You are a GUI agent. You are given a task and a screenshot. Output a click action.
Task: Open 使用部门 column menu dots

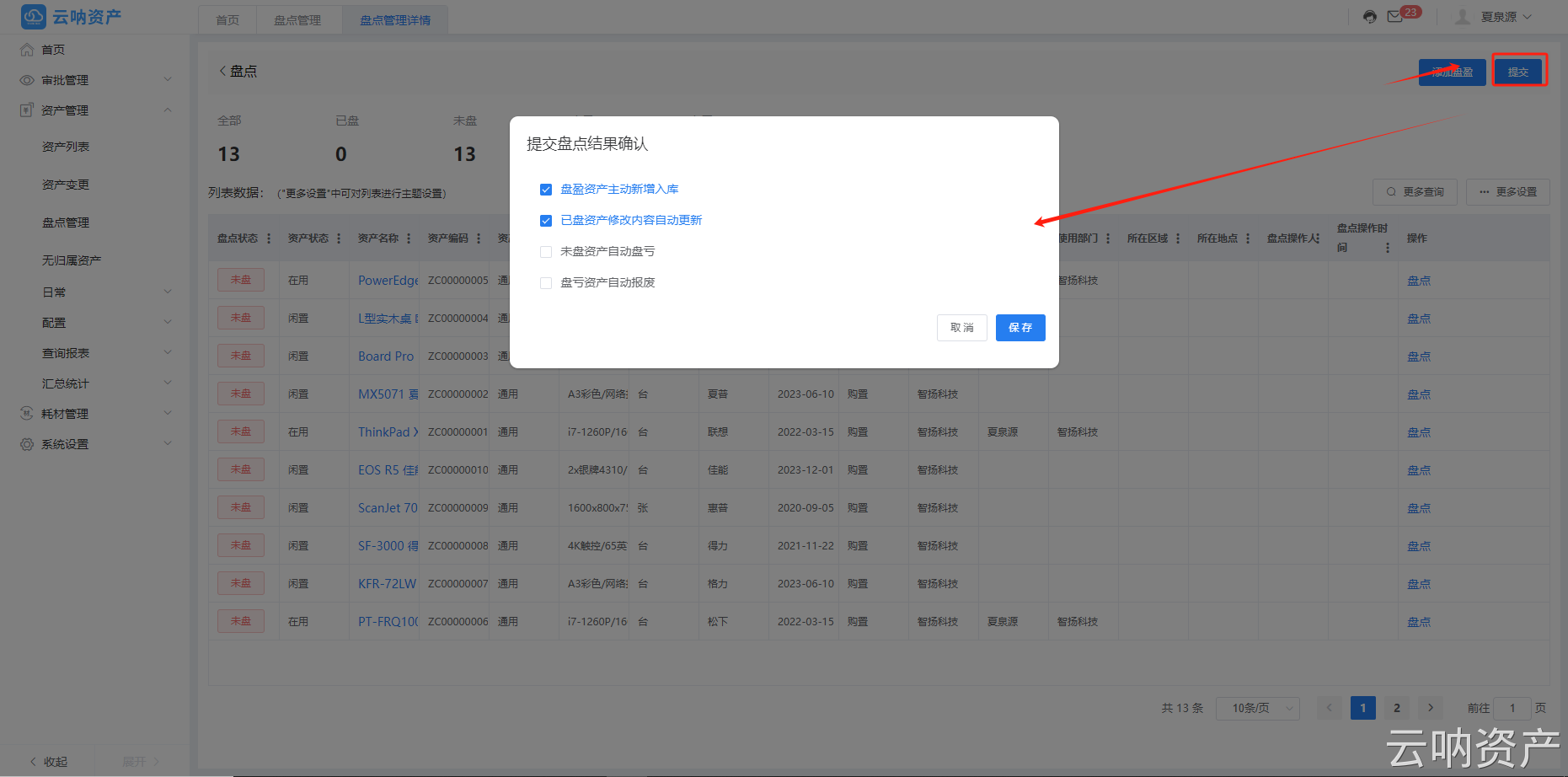[1108, 238]
